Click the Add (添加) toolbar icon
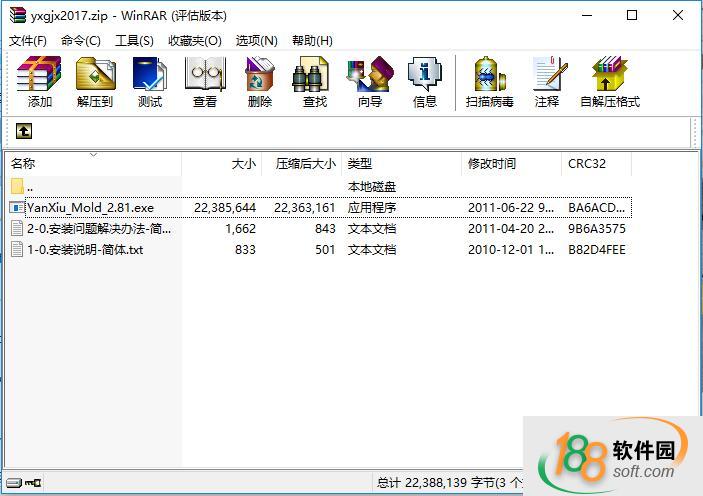Image resolution: width=703 pixels, height=496 pixels. pyautogui.click(x=40, y=82)
